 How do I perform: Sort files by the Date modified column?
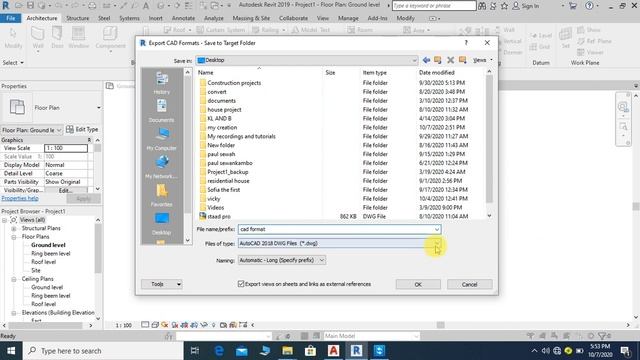[x=436, y=73]
